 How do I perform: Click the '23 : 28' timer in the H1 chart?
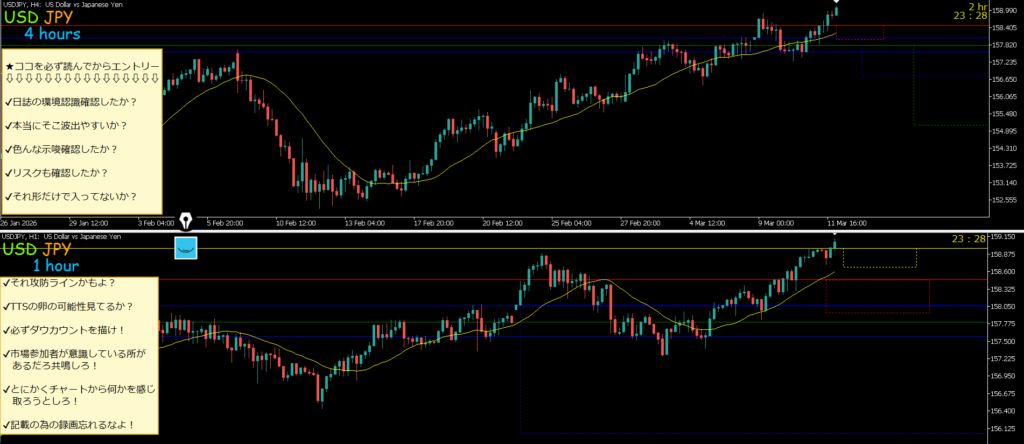pos(968,239)
